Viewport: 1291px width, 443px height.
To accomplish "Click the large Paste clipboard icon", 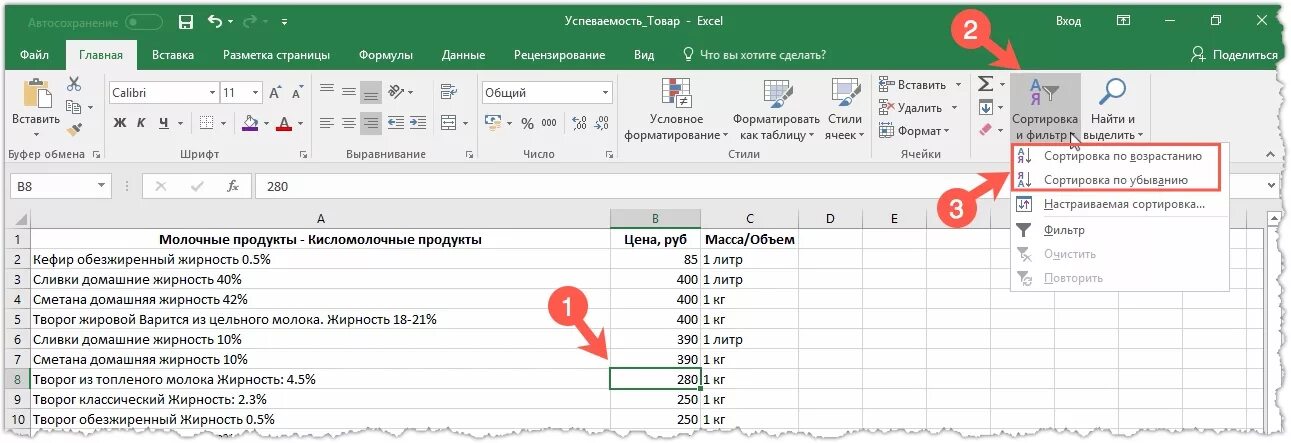I will point(36,95).
